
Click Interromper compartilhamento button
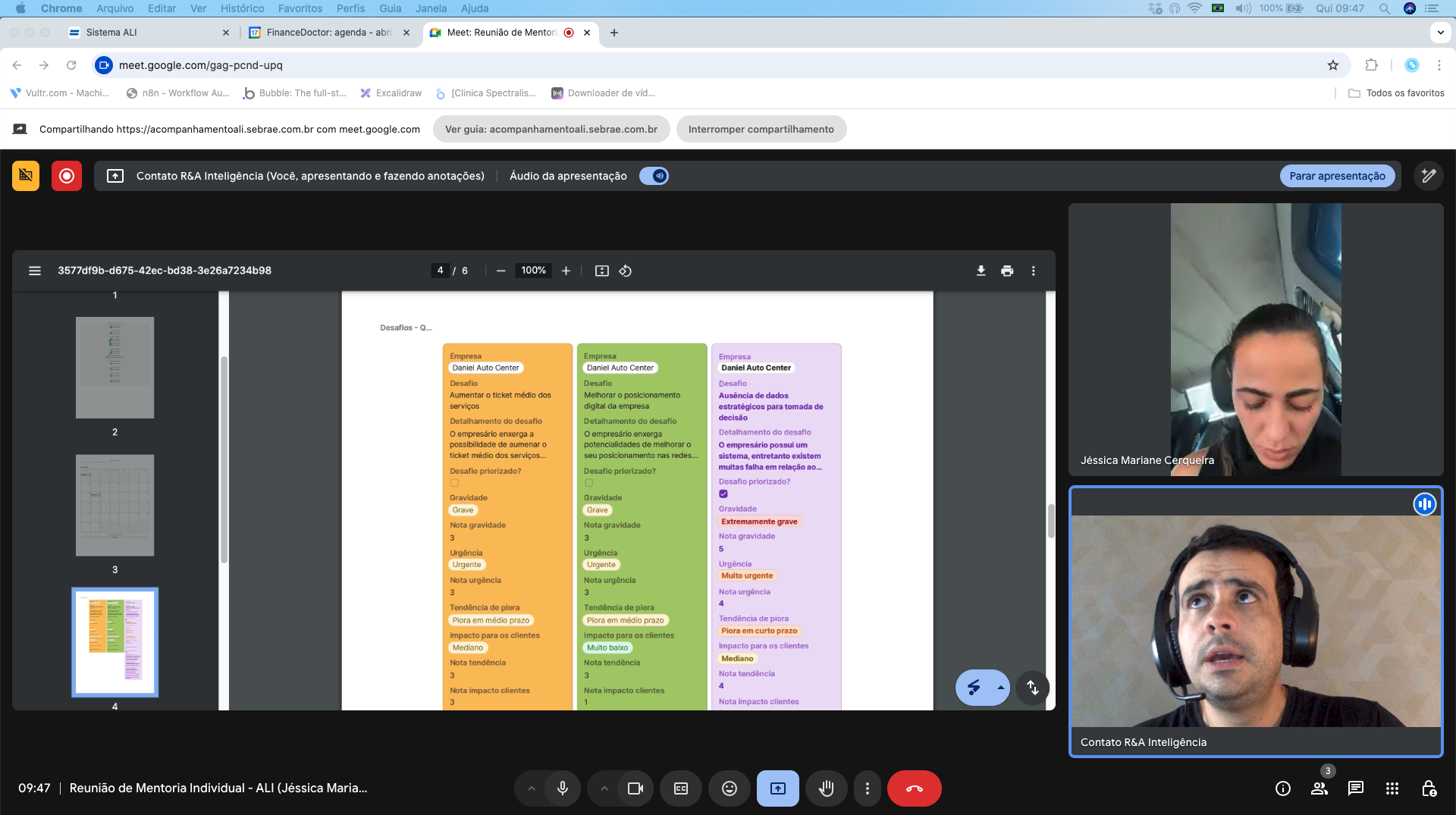[x=761, y=129]
